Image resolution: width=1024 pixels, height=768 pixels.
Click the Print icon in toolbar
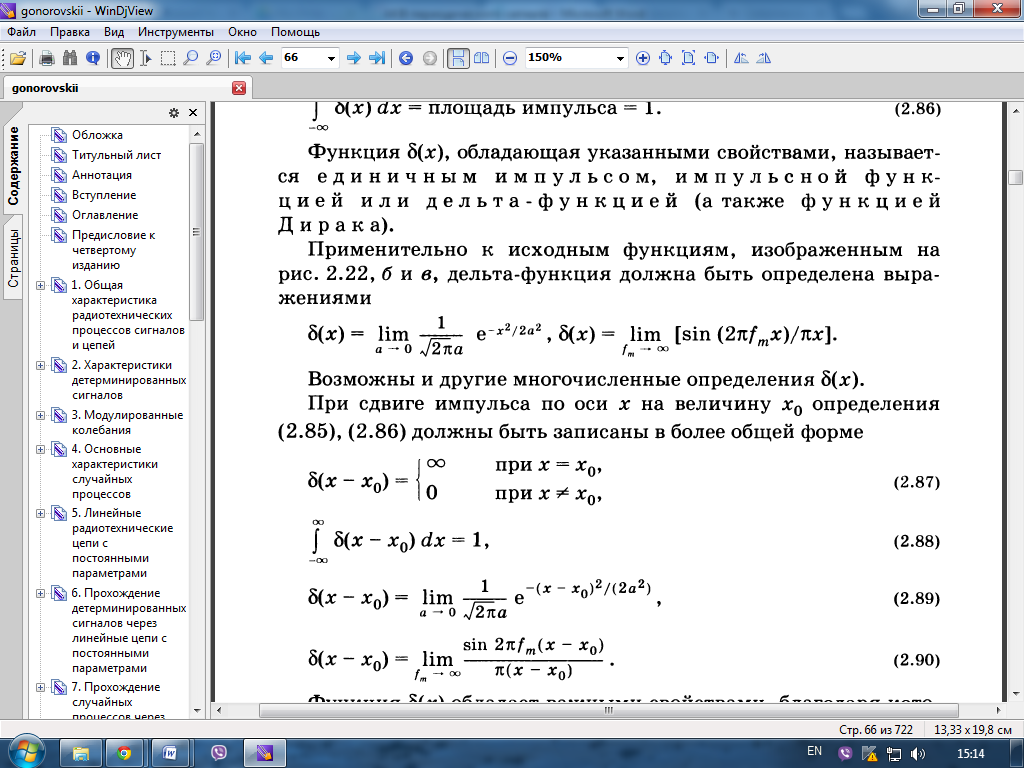pyautogui.click(x=46, y=58)
